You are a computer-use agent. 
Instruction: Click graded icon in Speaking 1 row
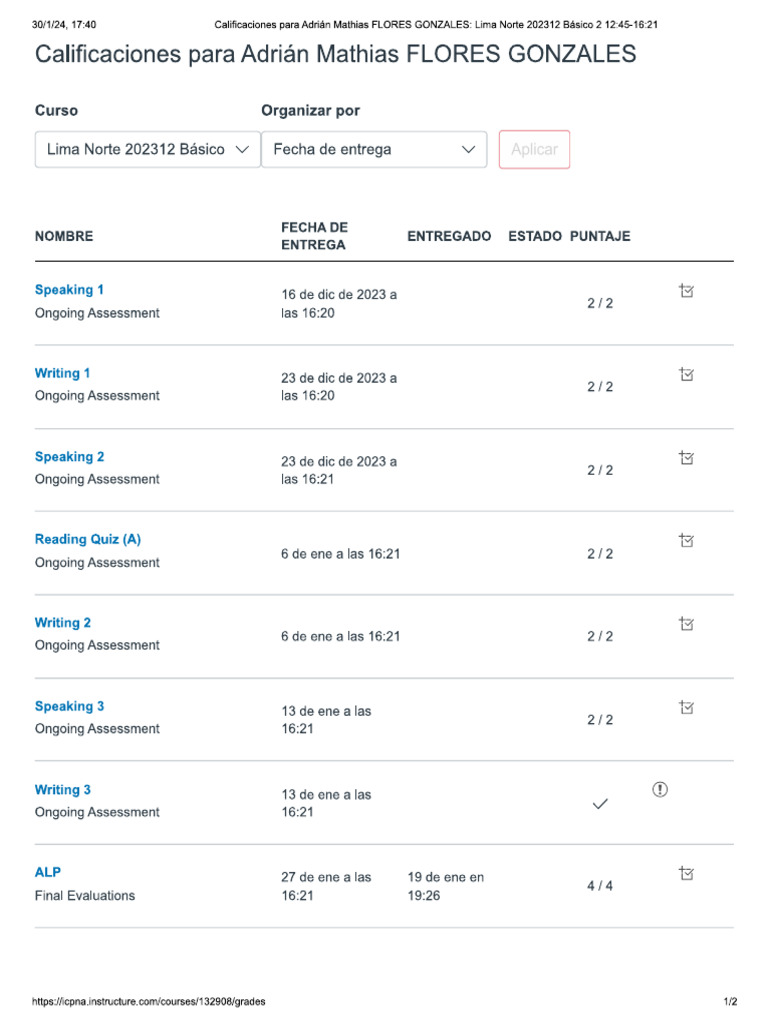click(x=686, y=291)
